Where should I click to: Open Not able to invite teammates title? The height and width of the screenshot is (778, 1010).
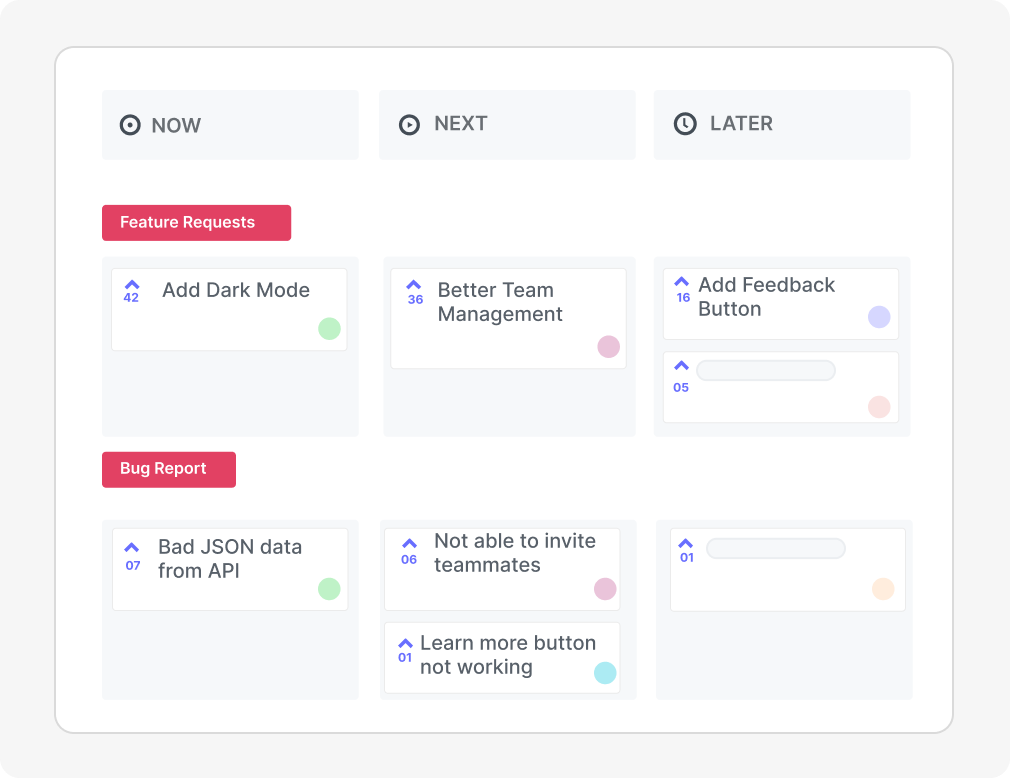tap(515, 553)
